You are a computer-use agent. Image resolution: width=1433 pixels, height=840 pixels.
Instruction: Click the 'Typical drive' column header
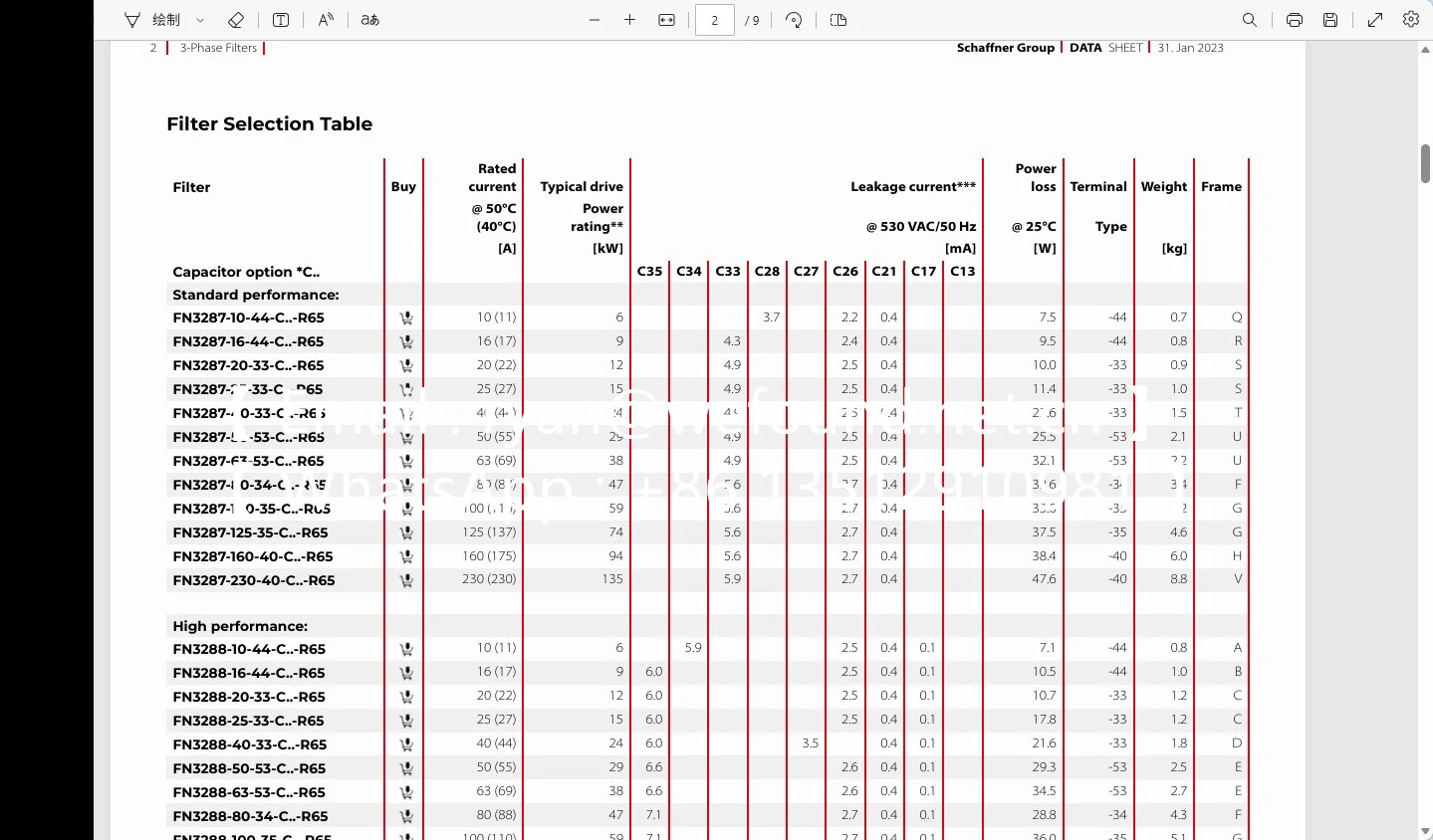click(x=582, y=187)
